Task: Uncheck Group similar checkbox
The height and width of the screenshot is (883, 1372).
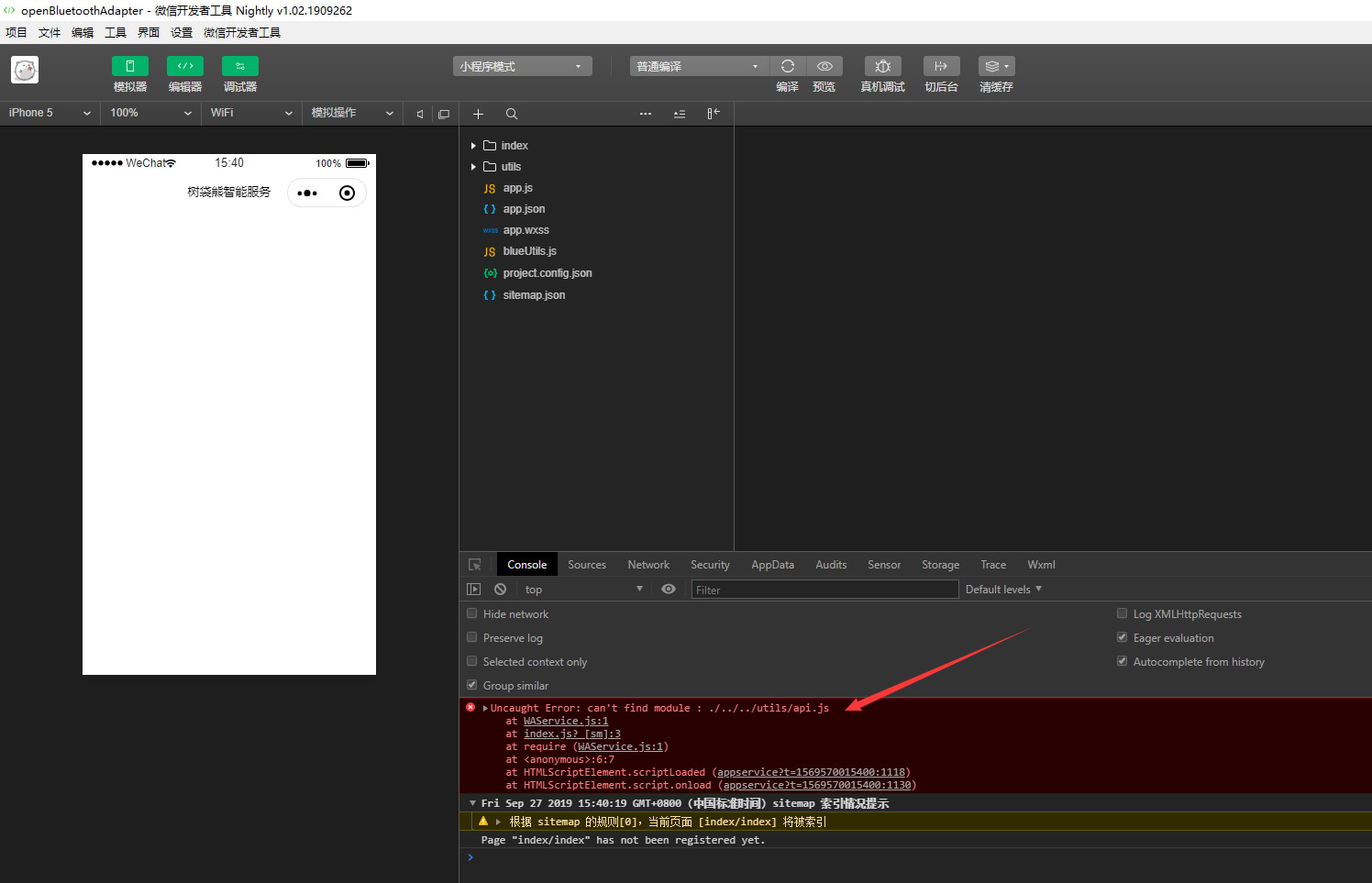Action: 472,685
